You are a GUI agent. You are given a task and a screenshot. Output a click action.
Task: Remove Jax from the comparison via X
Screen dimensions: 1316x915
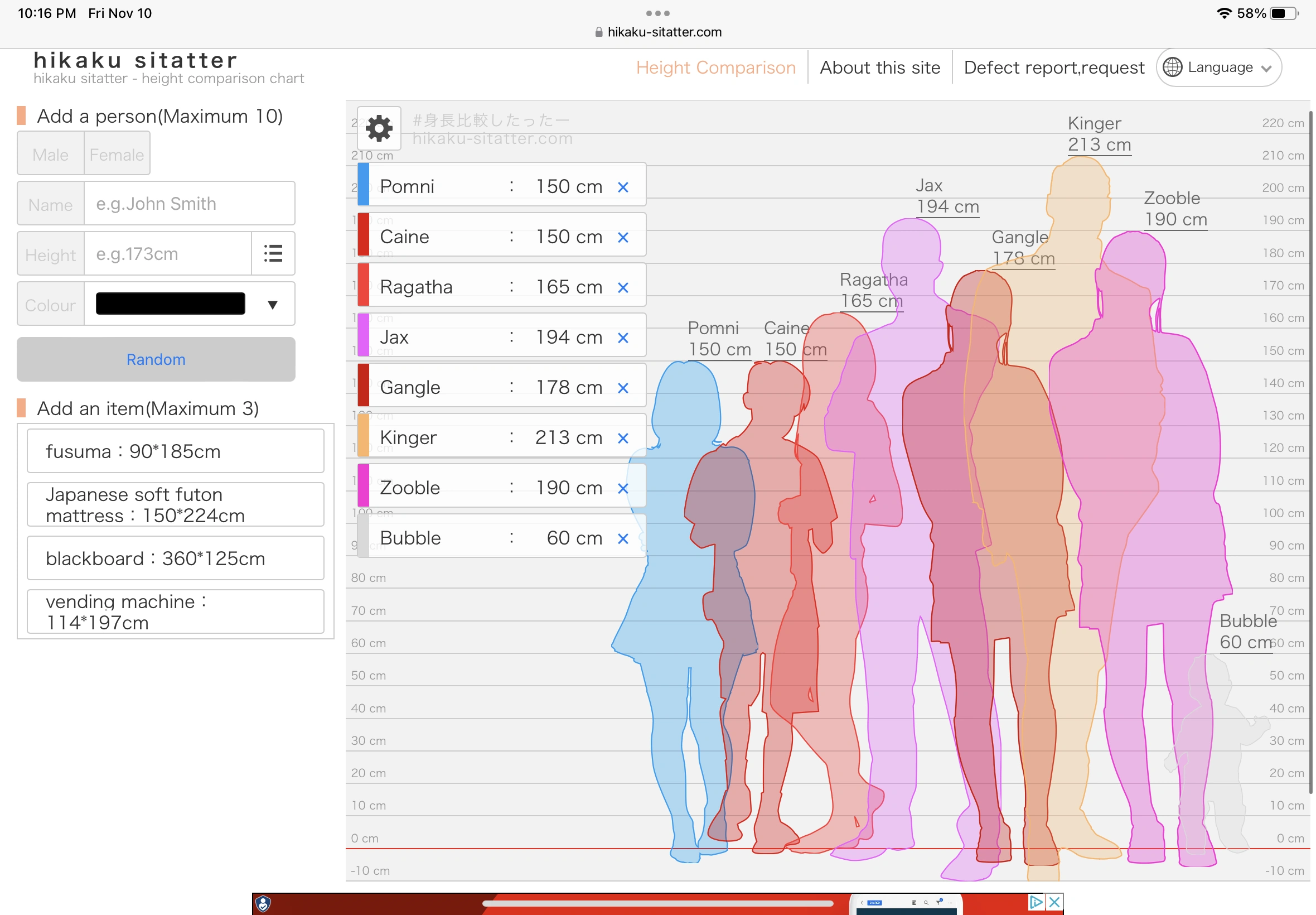[623, 338]
